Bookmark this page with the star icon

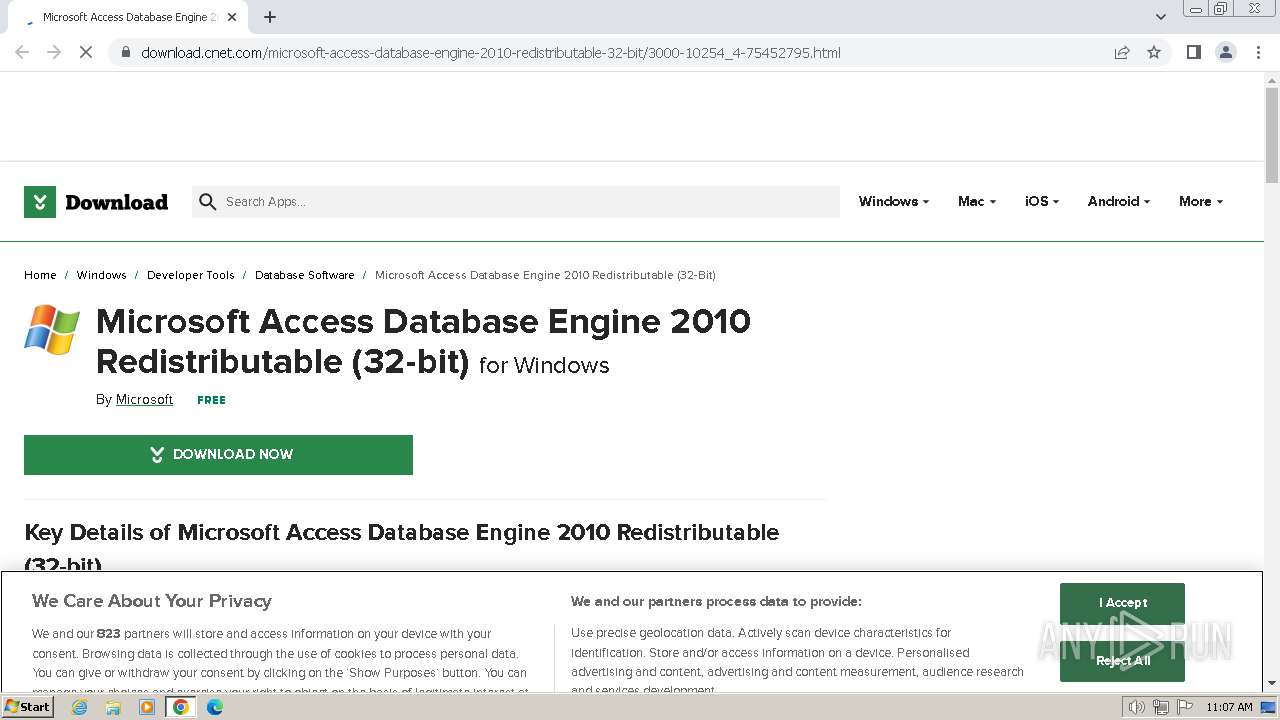point(1154,52)
